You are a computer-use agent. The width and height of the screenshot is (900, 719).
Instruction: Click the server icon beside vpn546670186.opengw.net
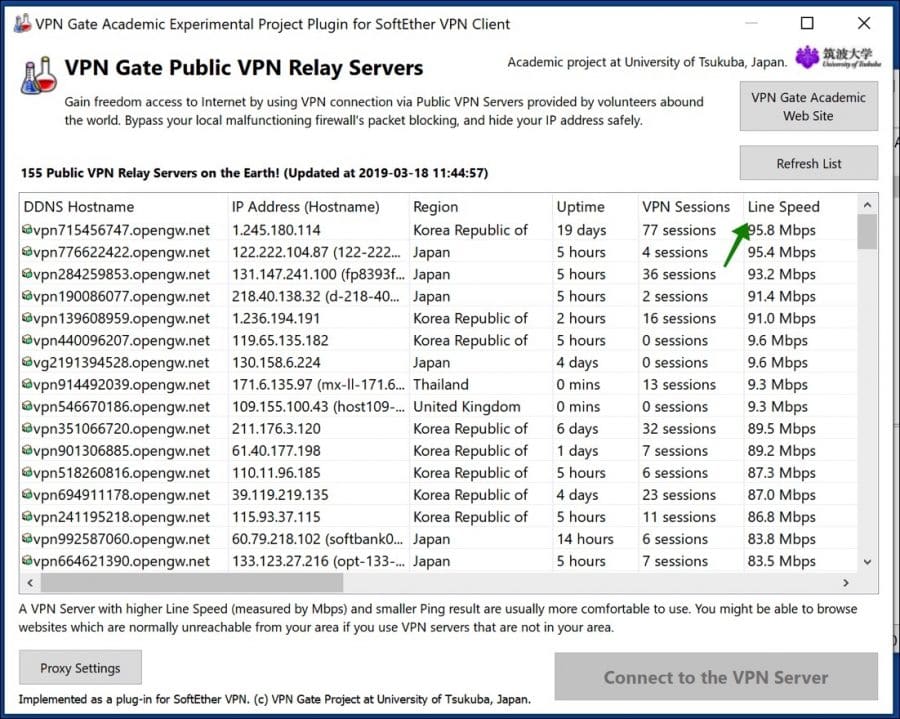[27, 406]
